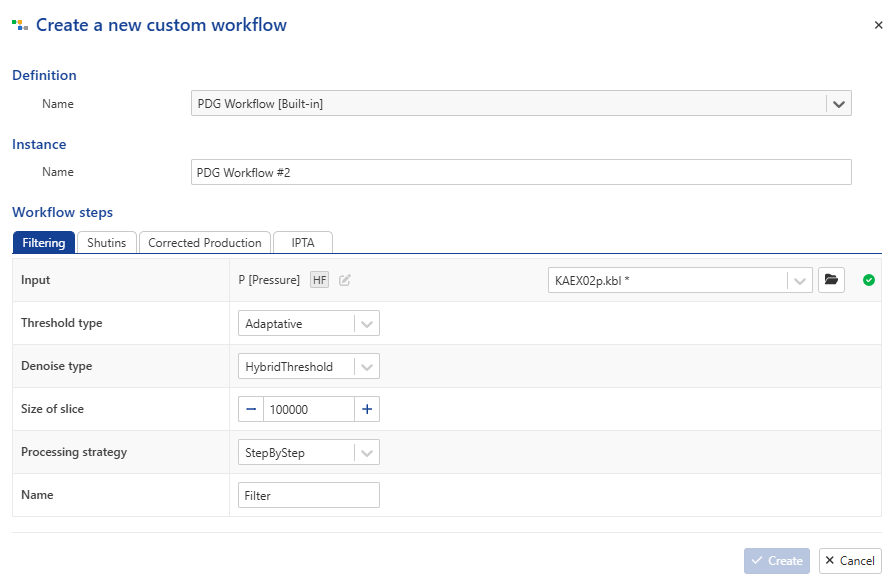Expand the Definition Name dropdown

[839, 104]
